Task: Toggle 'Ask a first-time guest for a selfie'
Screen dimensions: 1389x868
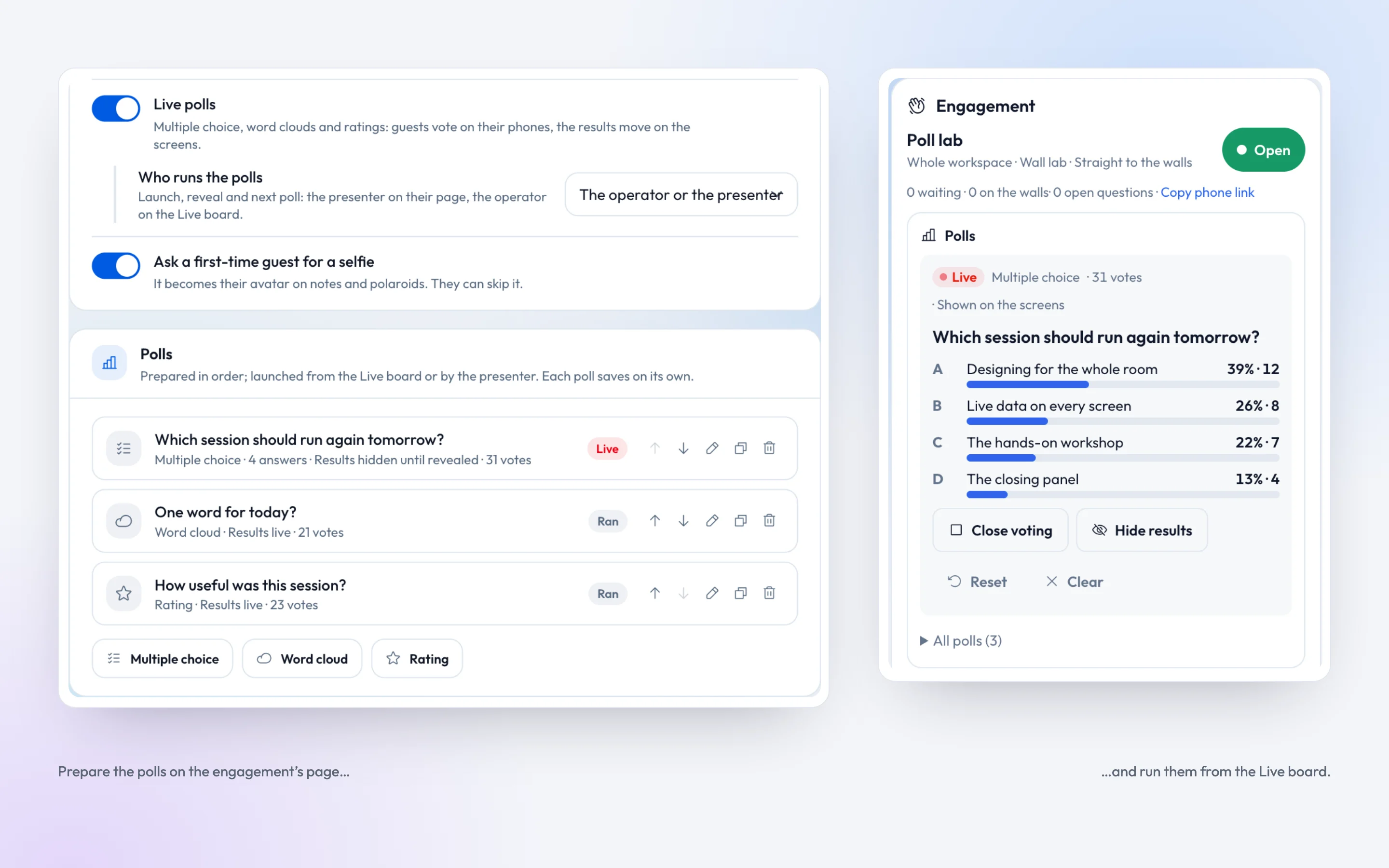Action: point(116,266)
